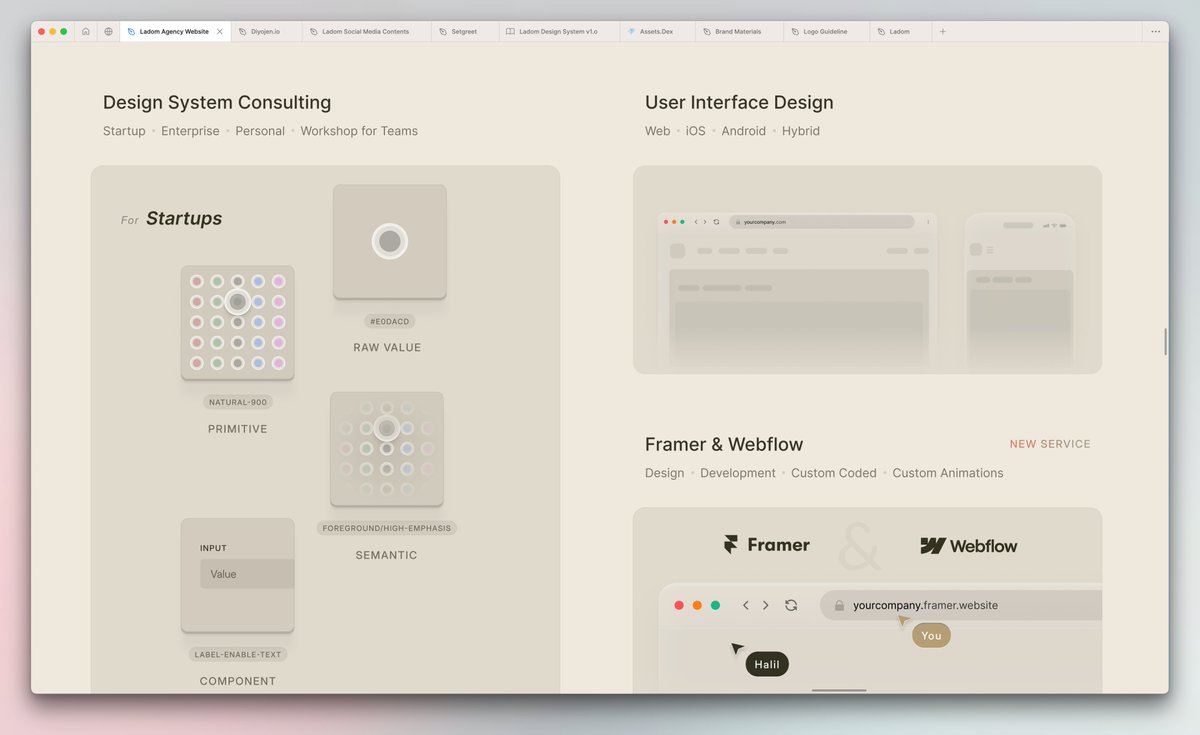Click the LABEL-ENABLE-TEXT token chip

238,655
